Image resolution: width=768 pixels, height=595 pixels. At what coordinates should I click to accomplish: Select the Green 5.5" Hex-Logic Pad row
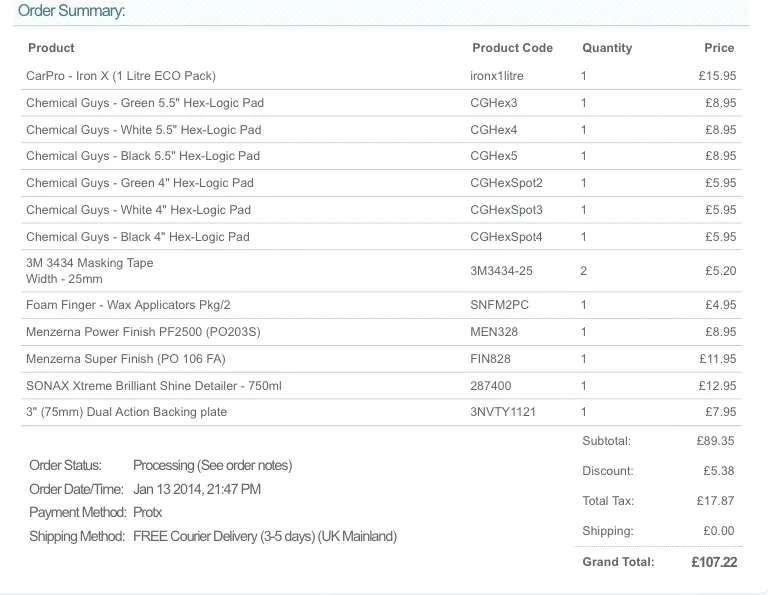pyautogui.click(x=381, y=103)
